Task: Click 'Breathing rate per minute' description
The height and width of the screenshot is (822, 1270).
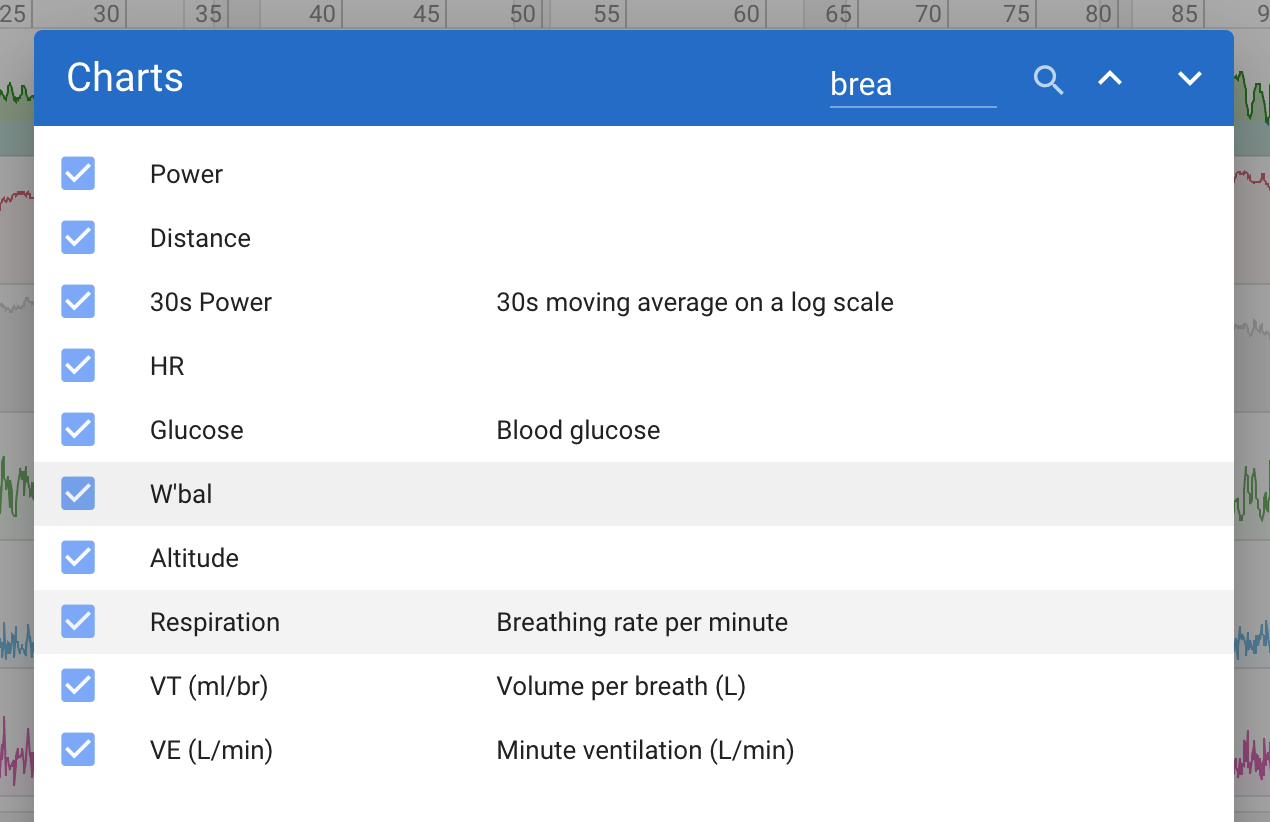Action: coord(642,622)
